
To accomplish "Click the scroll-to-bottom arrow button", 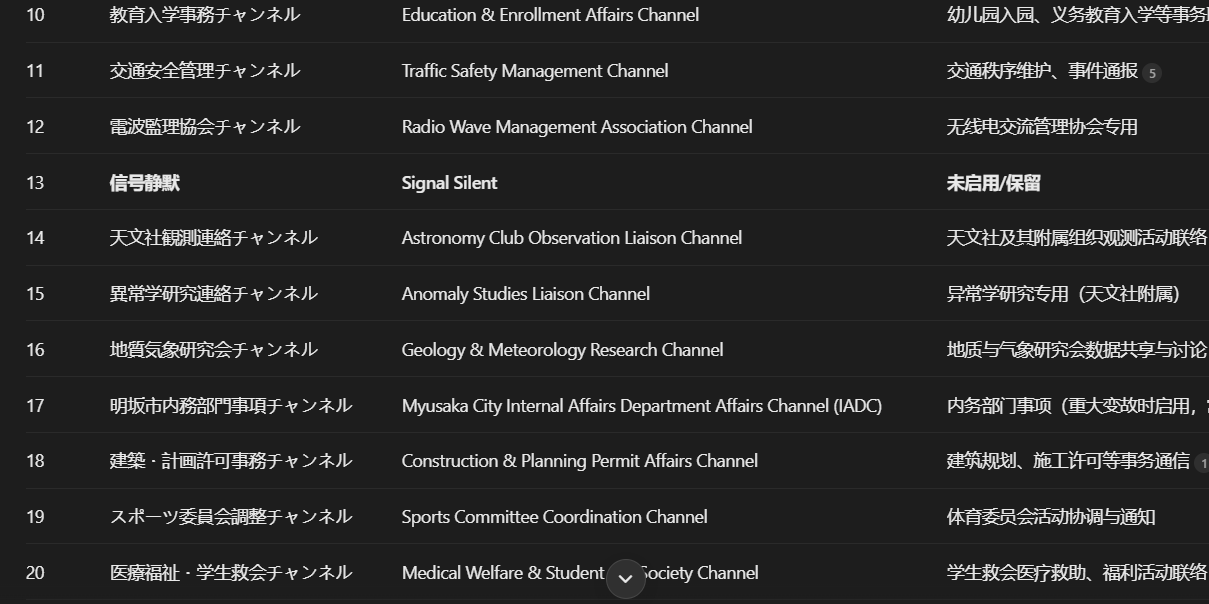I will point(626,578).
